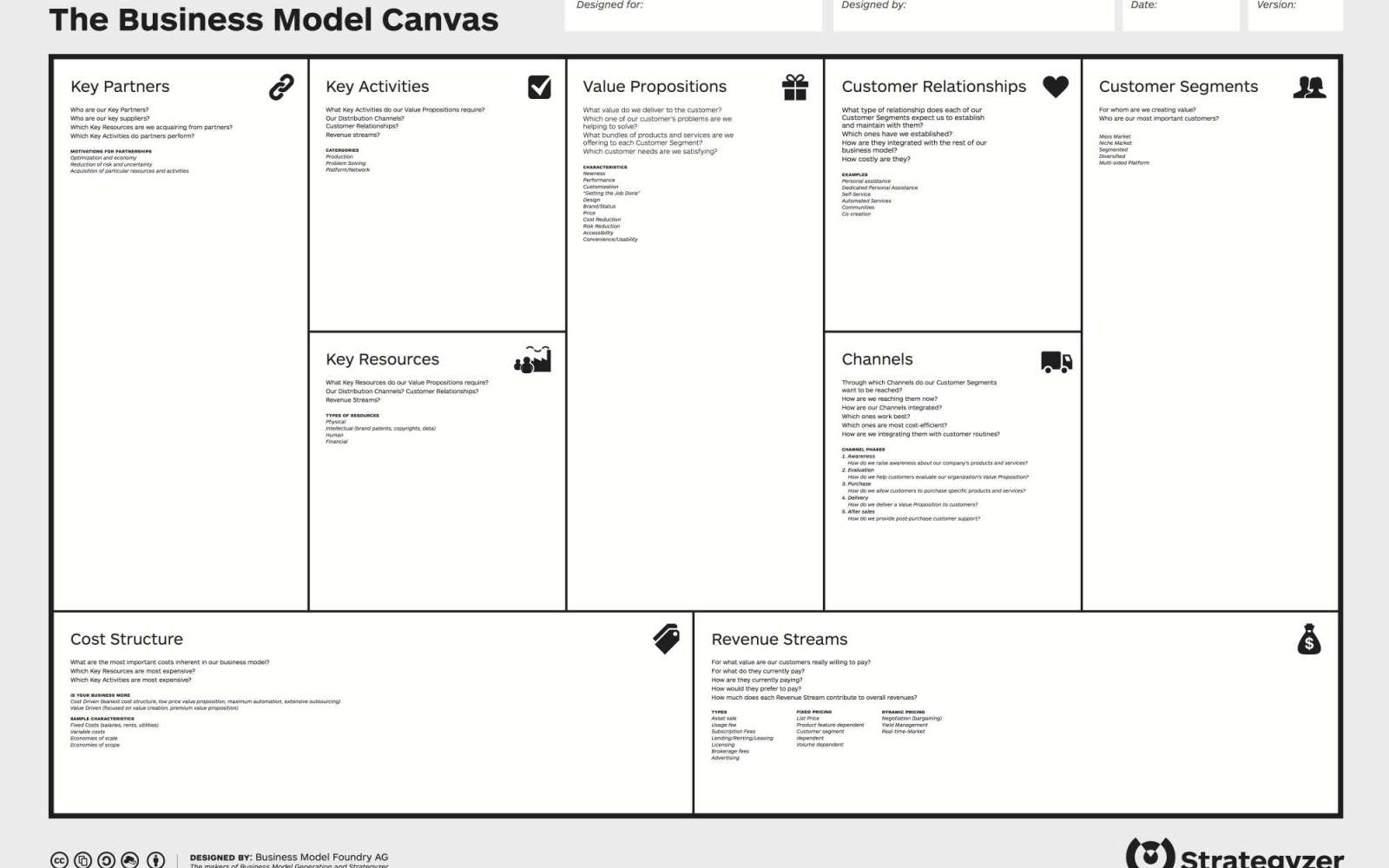Click the 'Designed for' input field
Image resolution: width=1389 pixels, height=868 pixels.
[x=693, y=16]
